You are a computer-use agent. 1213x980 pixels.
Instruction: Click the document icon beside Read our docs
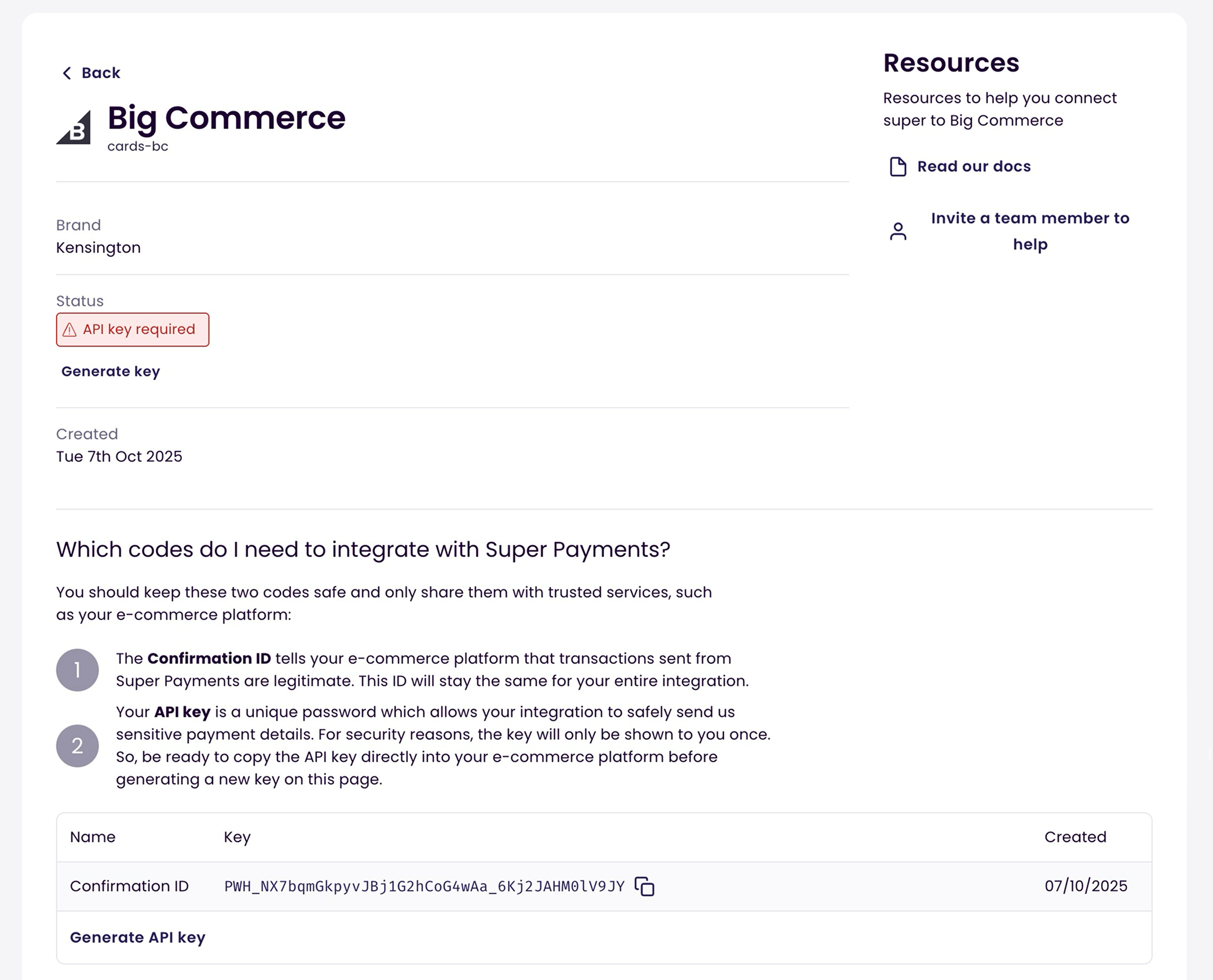click(898, 167)
